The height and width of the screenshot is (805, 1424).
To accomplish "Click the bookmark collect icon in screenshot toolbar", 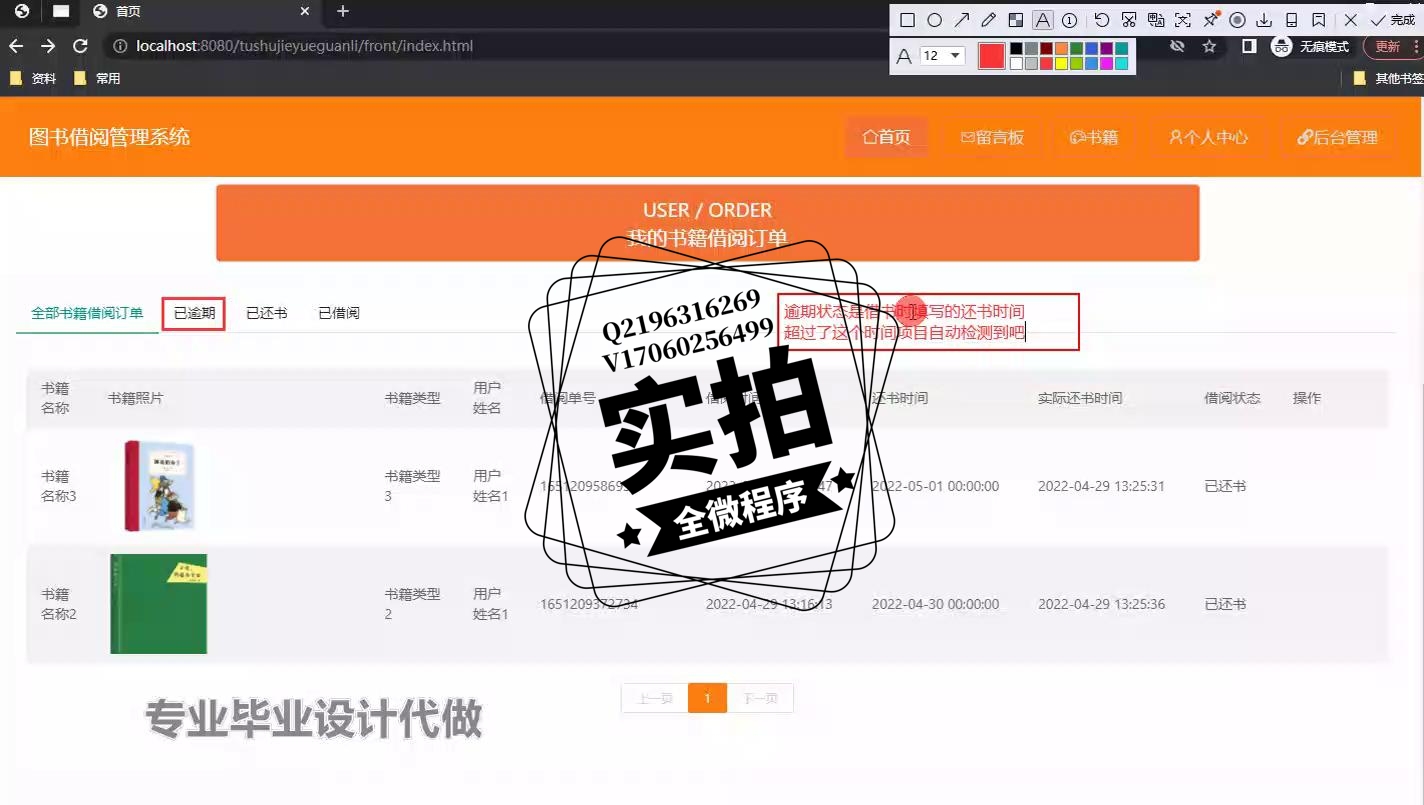I will click(1318, 20).
